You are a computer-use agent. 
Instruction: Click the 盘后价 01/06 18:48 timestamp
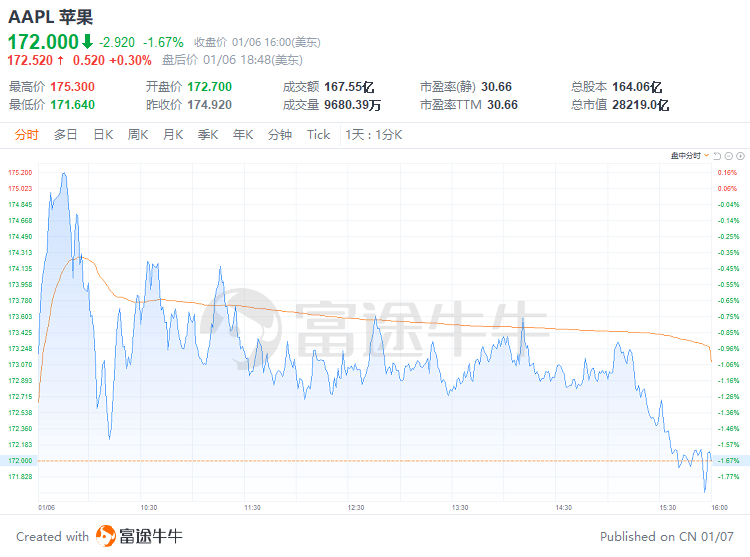pos(232,60)
